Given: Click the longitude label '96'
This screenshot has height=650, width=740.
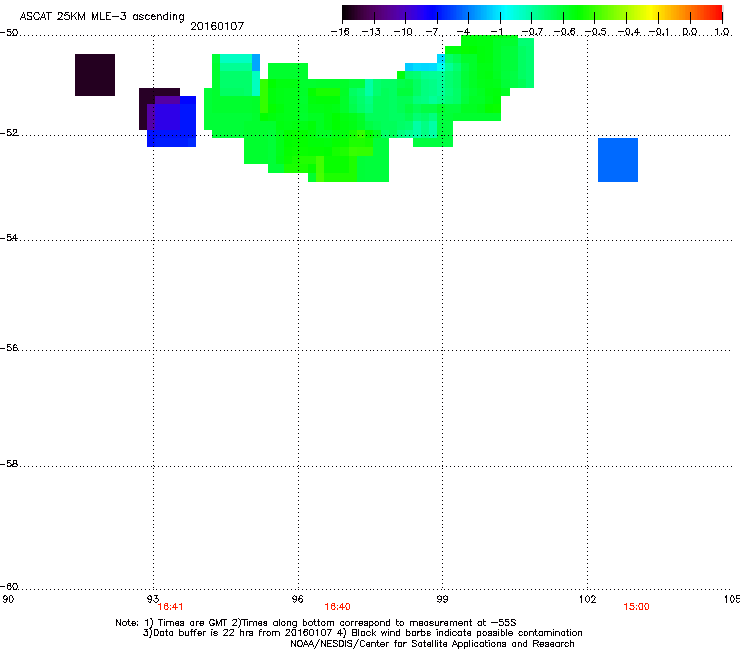Looking at the screenshot, I should coord(298,599).
